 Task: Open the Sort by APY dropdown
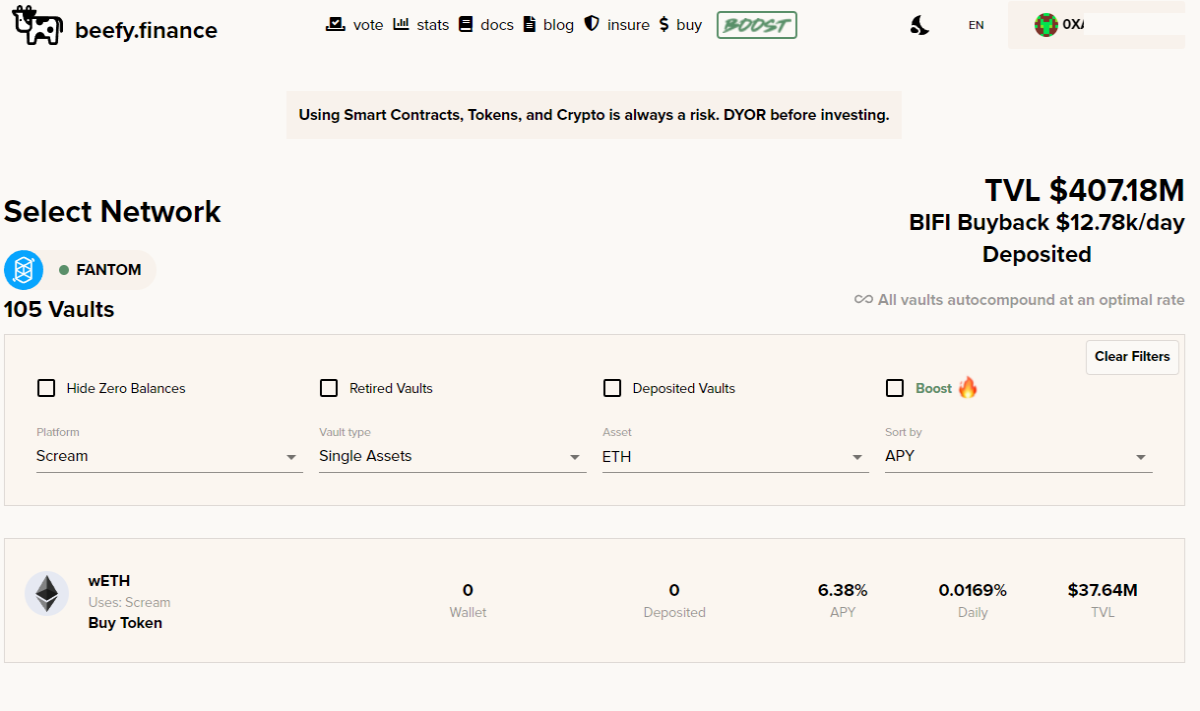click(1018, 456)
